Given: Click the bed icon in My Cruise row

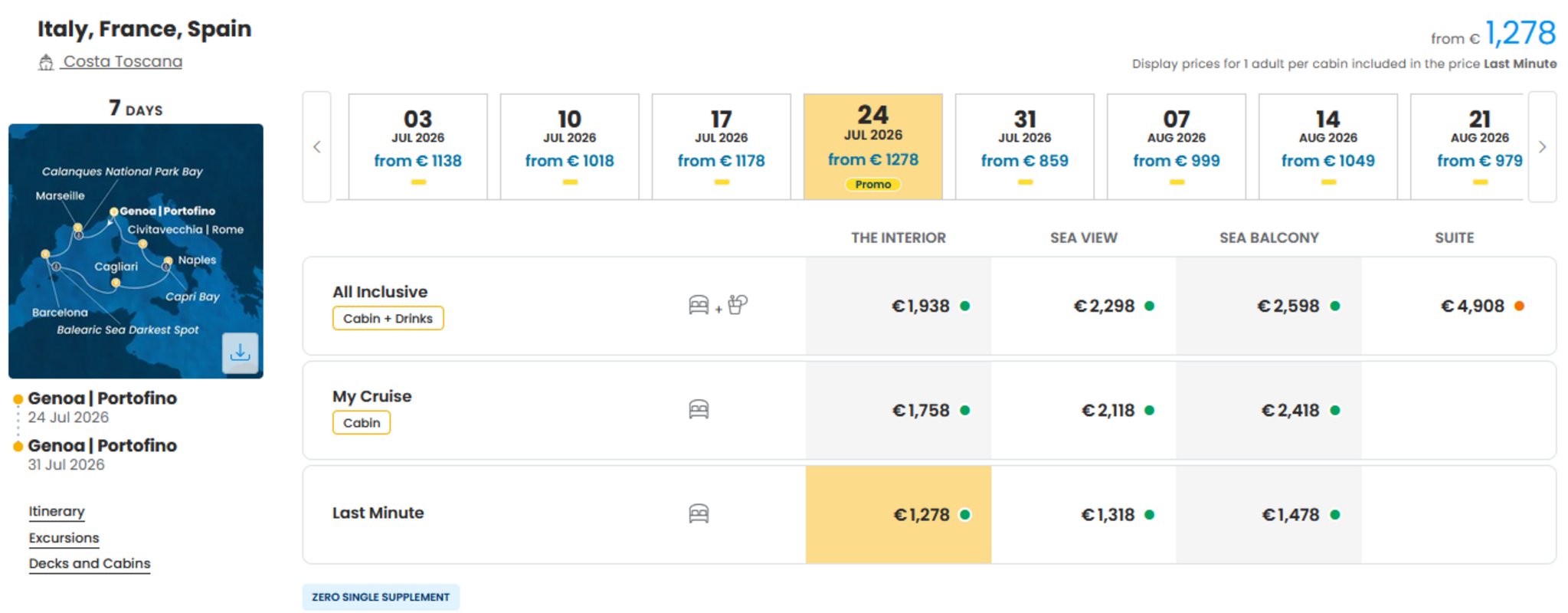Looking at the screenshot, I should pos(699,410).
